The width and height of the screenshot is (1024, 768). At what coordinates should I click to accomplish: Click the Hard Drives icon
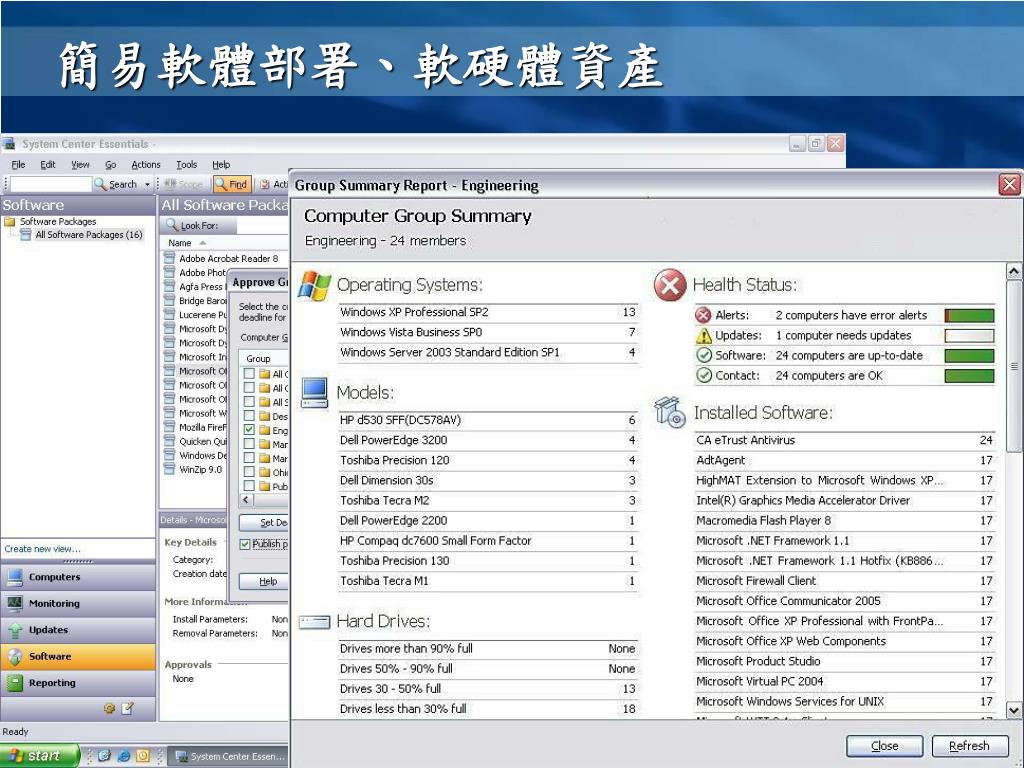point(314,622)
